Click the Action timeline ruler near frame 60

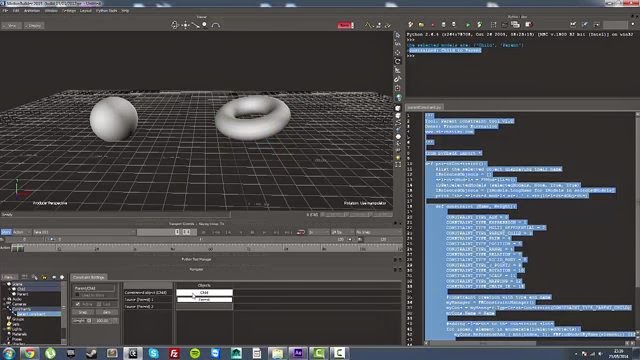(x=211, y=248)
